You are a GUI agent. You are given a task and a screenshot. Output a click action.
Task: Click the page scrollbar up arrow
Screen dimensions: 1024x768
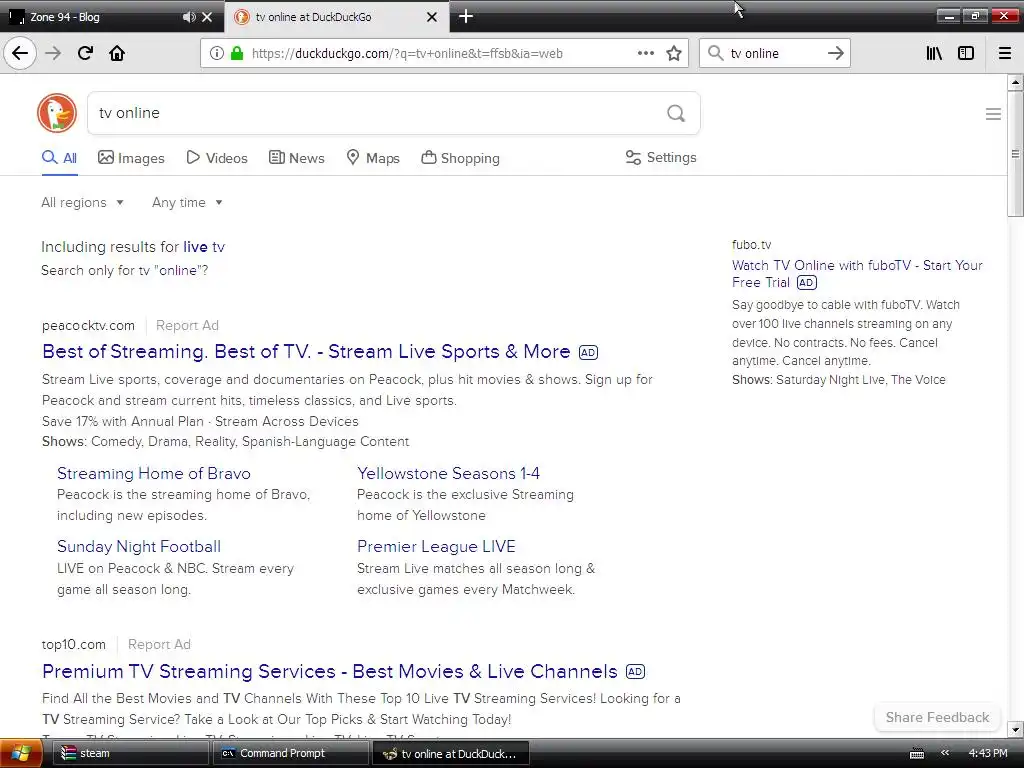(x=1015, y=82)
